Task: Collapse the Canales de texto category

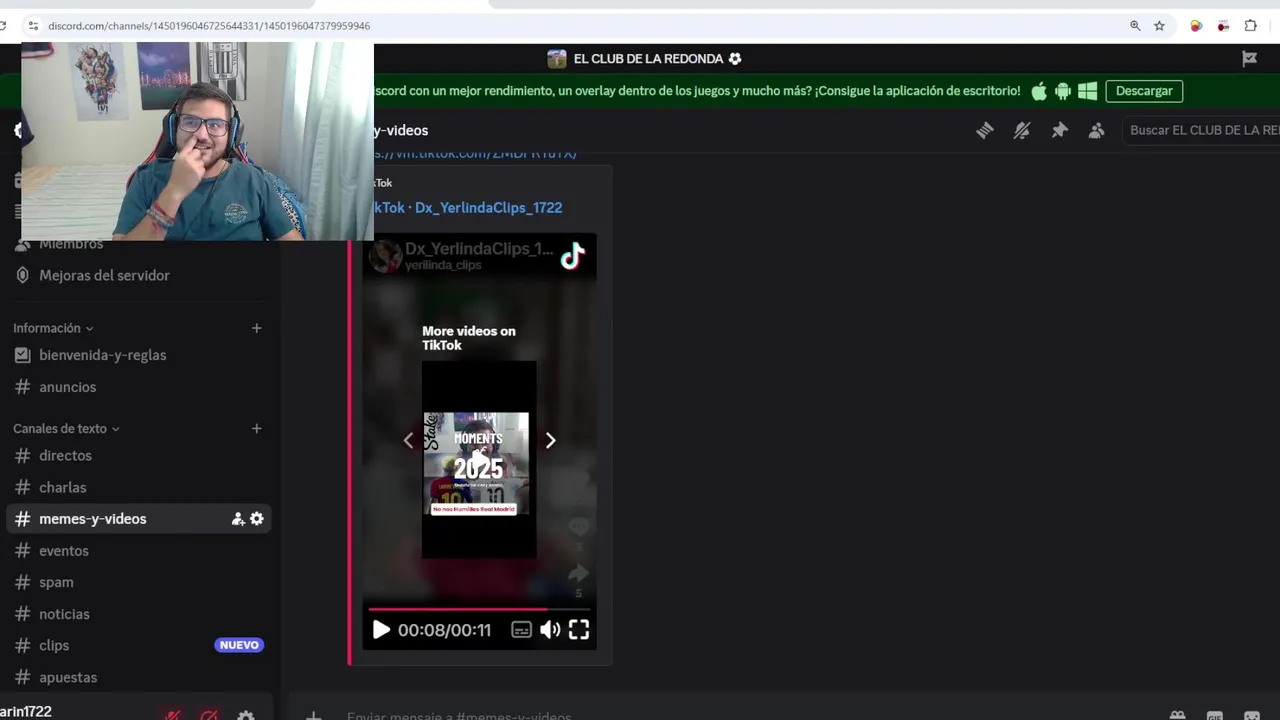Action: (66, 428)
